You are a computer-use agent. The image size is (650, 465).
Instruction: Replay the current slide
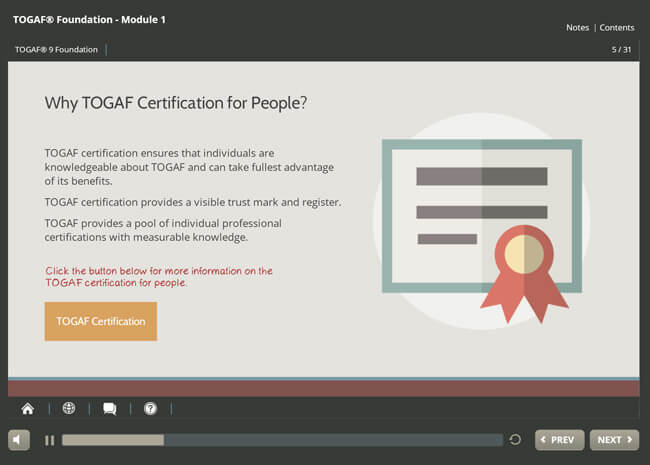(x=515, y=439)
